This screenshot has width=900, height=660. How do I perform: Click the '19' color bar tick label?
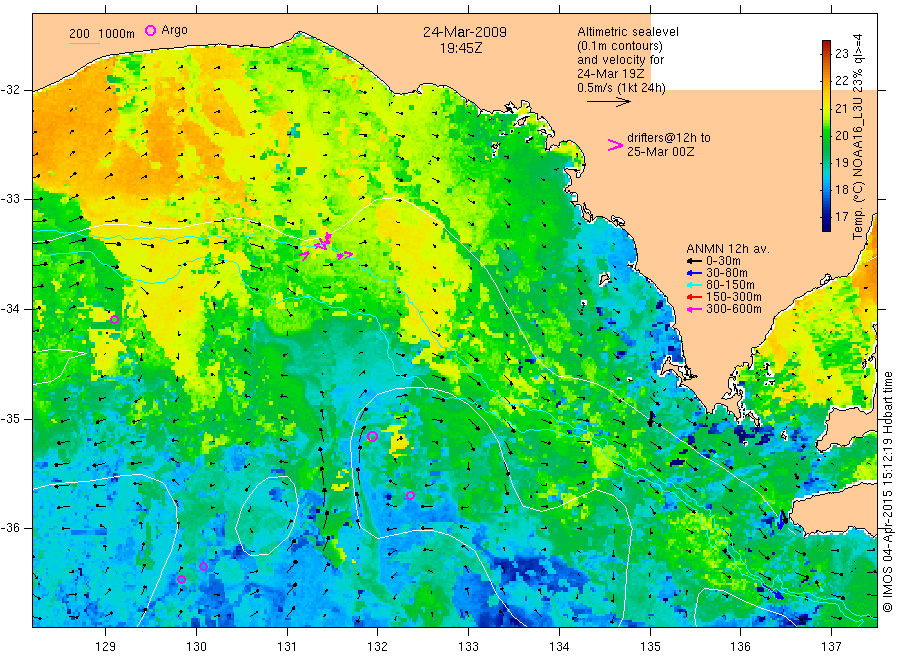[x=841, y=162]
